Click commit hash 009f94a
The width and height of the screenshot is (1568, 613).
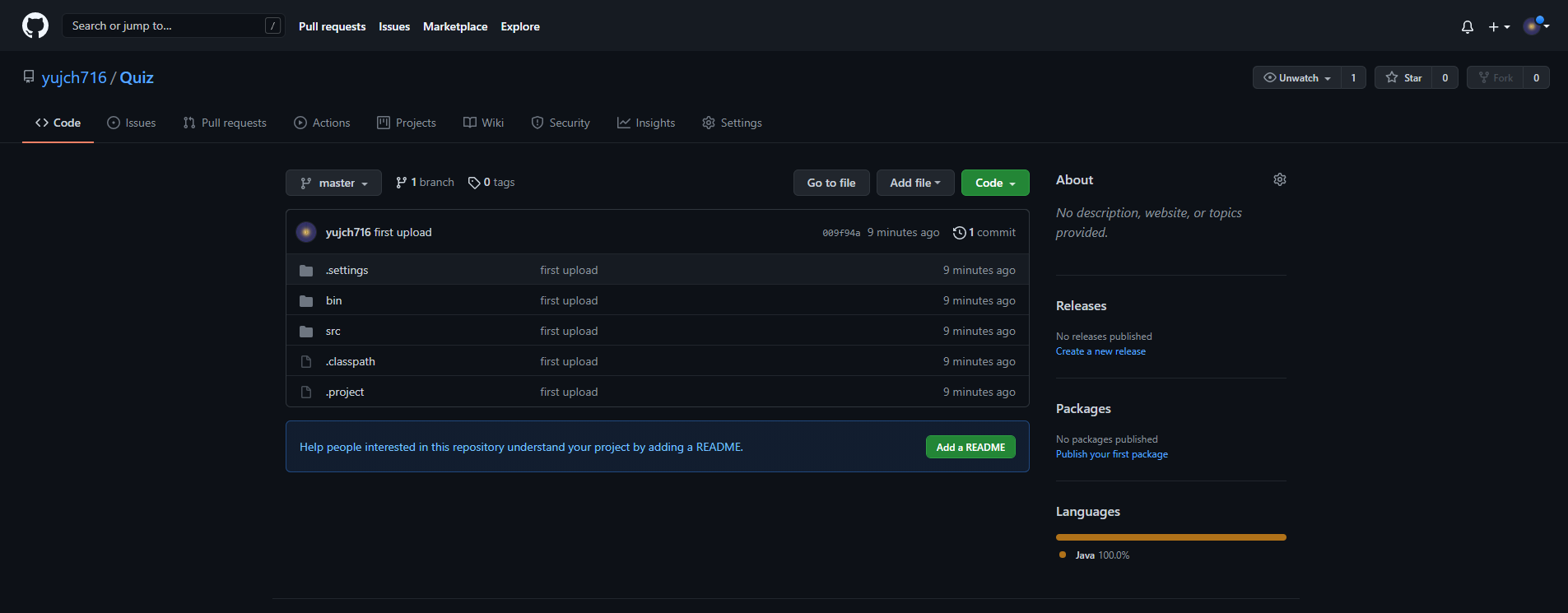[x=841, y=233]
